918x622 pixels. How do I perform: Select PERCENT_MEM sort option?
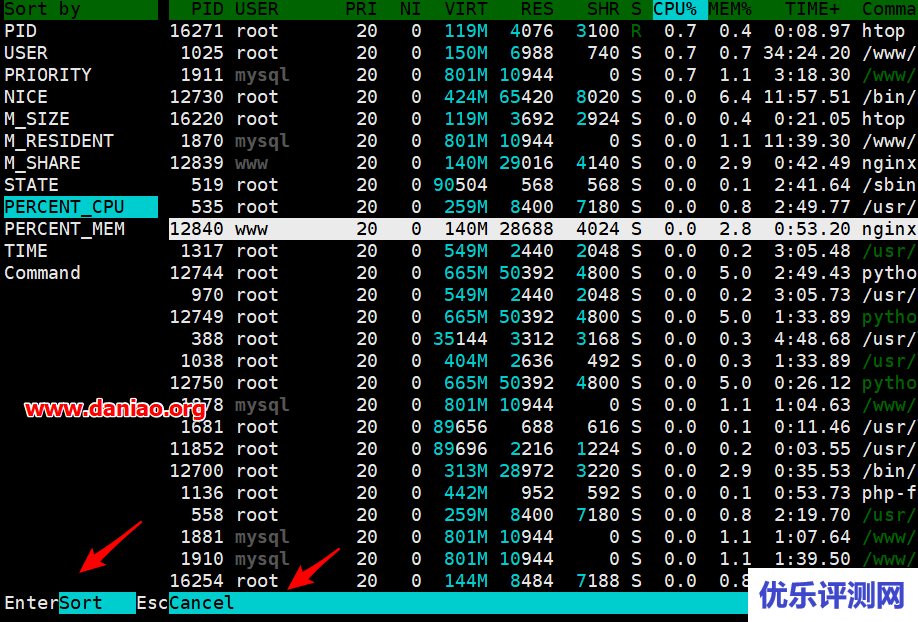[x=64, y=229]
